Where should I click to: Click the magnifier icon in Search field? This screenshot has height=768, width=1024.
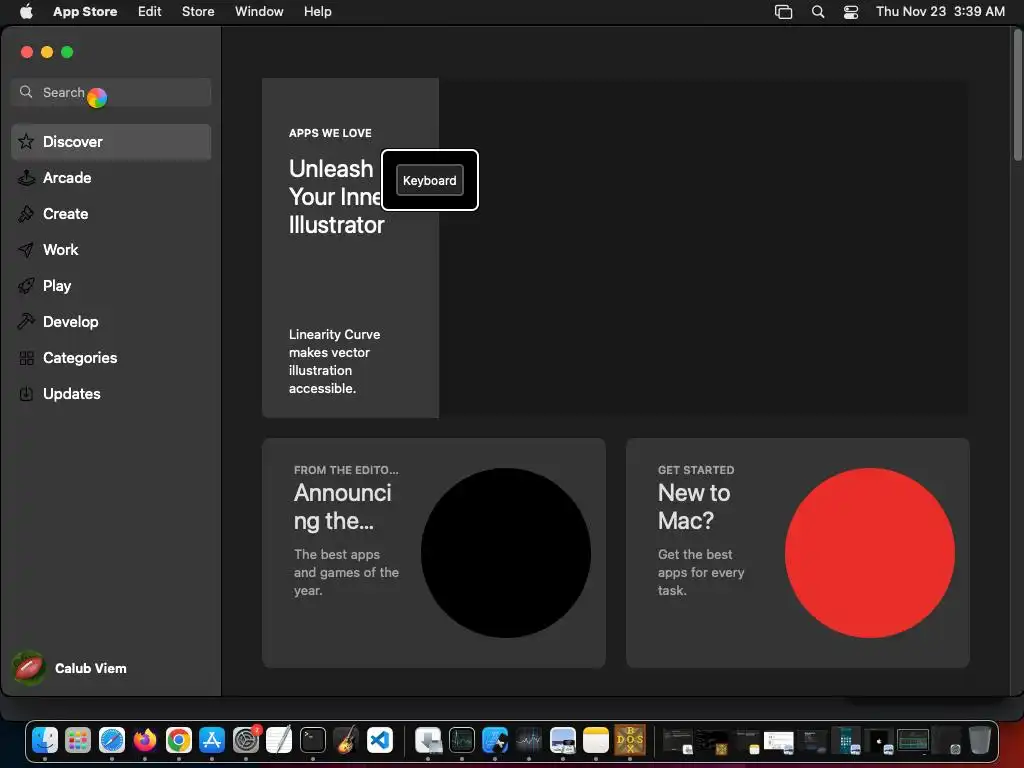pos(26,92)
